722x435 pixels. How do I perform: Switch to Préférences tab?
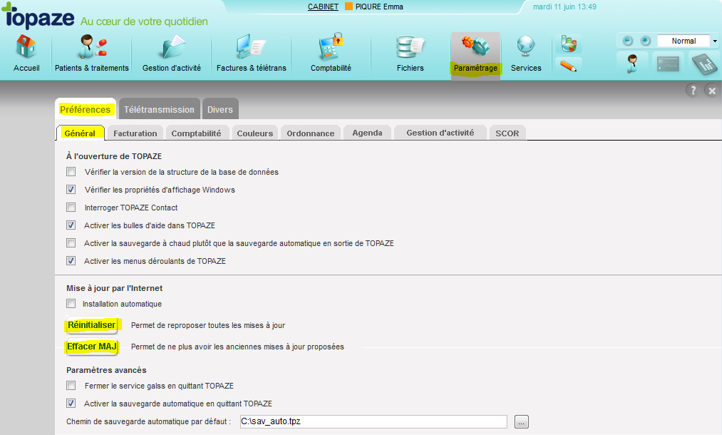click(x=85, y=110)
